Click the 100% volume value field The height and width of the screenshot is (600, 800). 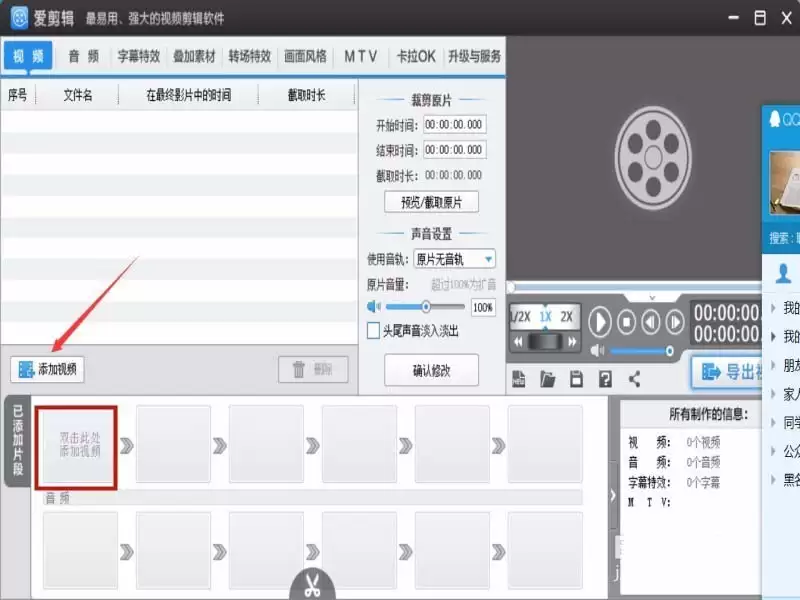tap(483, 308)
